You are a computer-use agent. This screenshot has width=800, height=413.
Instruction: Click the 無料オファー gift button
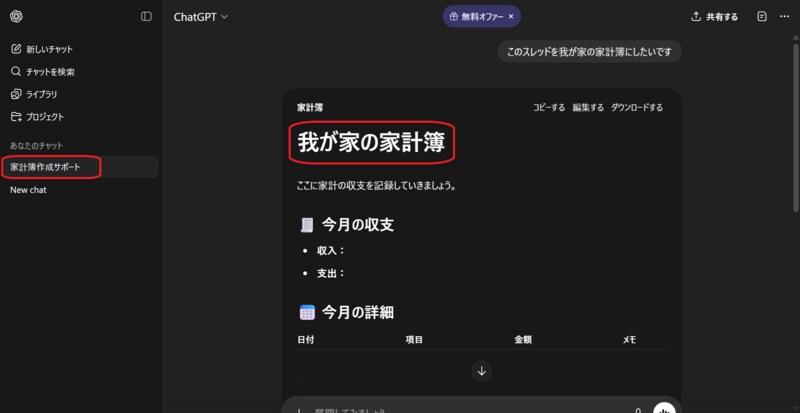point(475,17)
